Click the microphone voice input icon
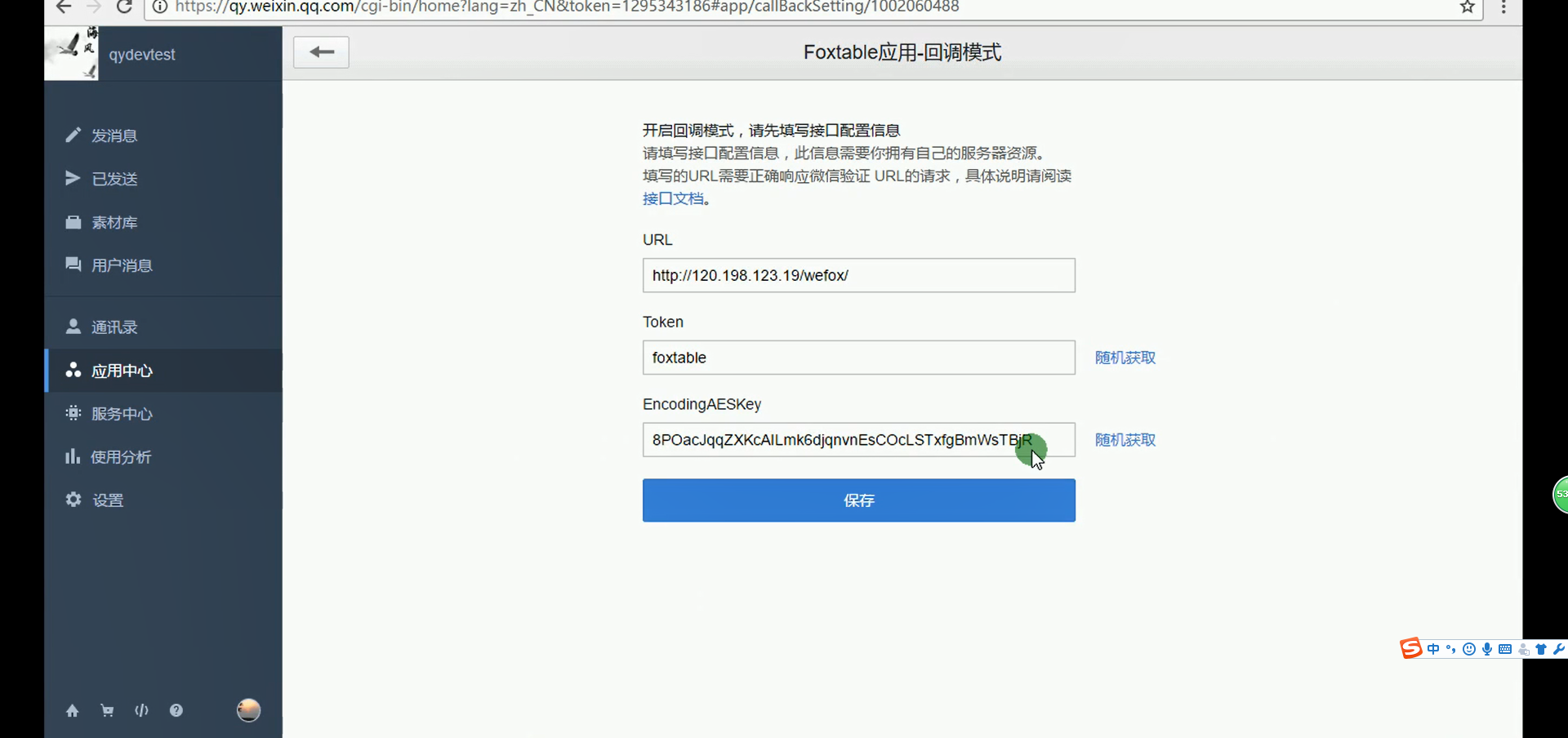The height and width of the screenshot is (738, 1568). 1487,649
